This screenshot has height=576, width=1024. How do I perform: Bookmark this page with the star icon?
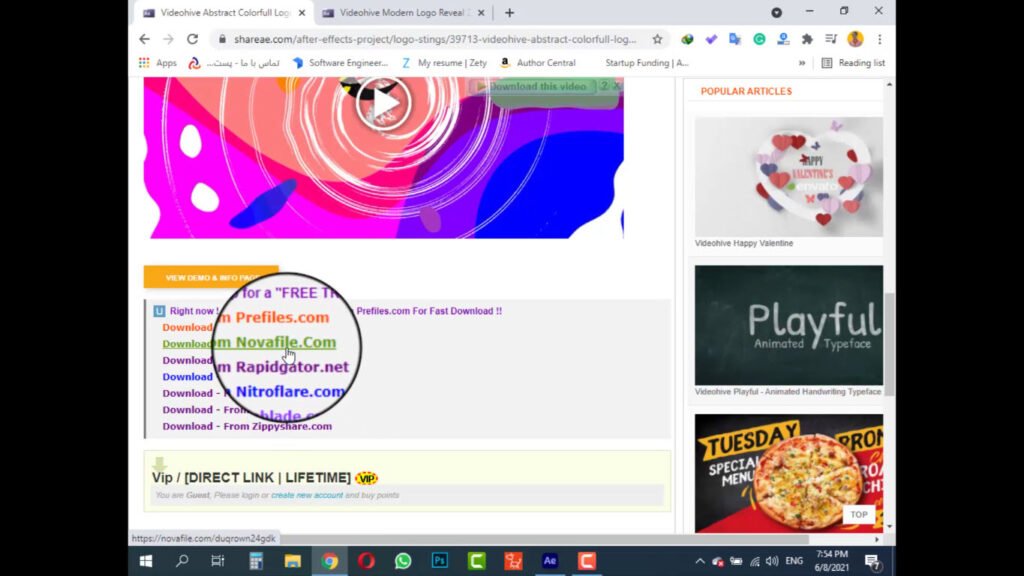(658, 39)
